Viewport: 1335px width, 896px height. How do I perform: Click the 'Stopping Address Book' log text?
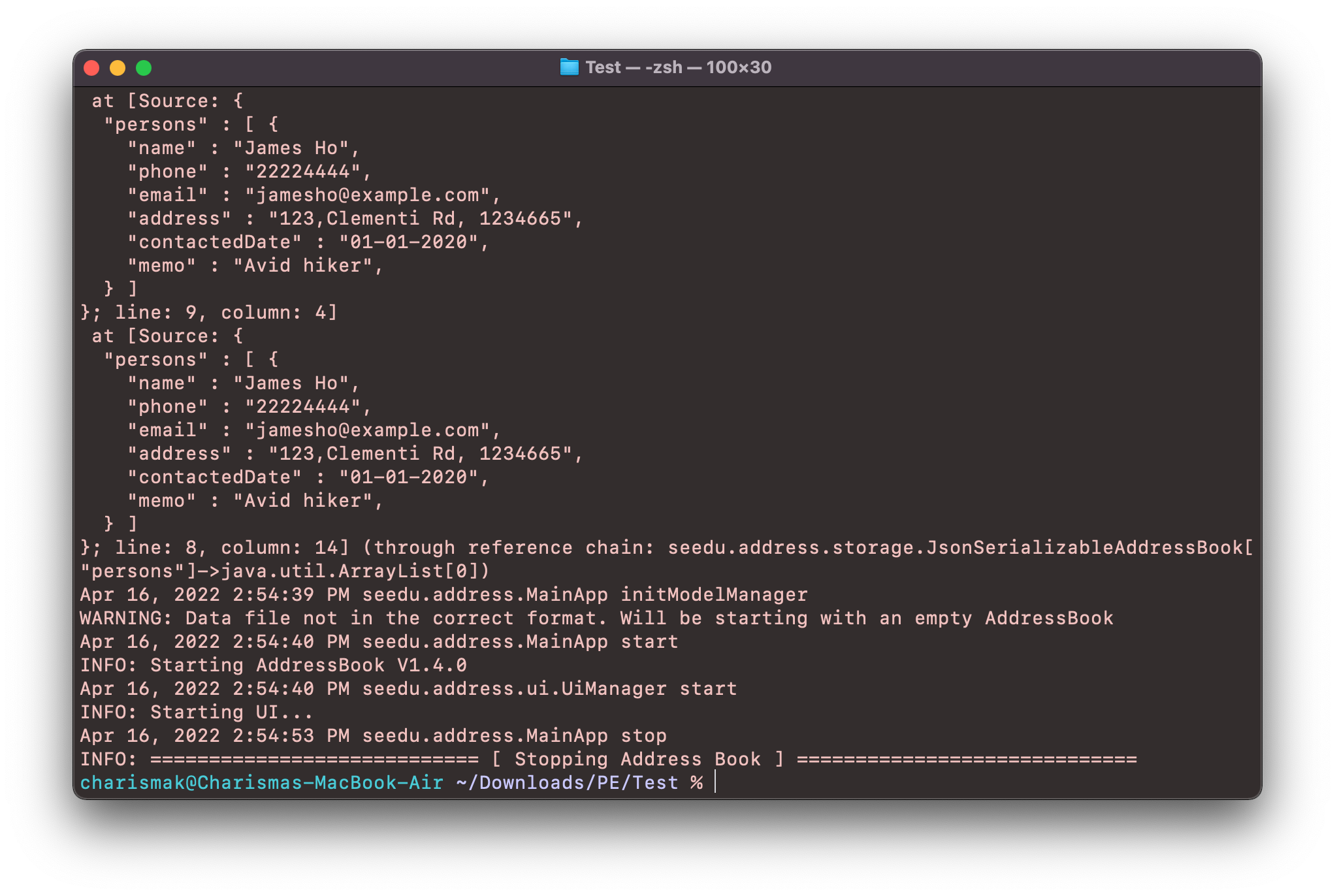pos(637,759)
